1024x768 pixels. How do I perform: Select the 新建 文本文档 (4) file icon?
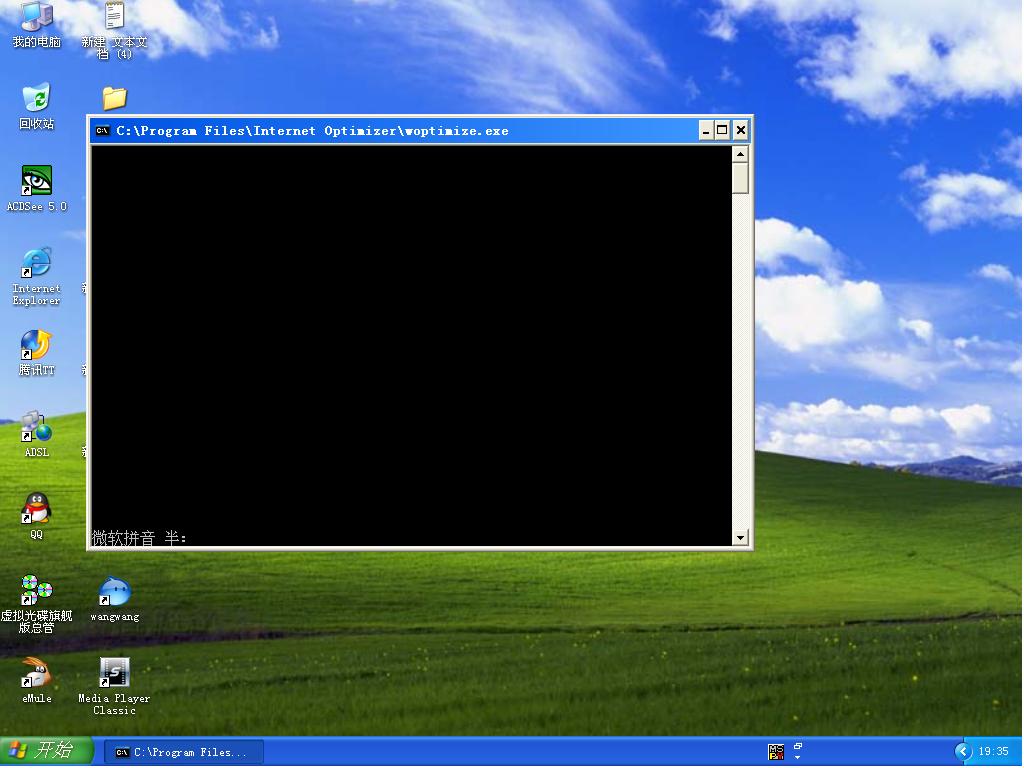pos(114,30)
